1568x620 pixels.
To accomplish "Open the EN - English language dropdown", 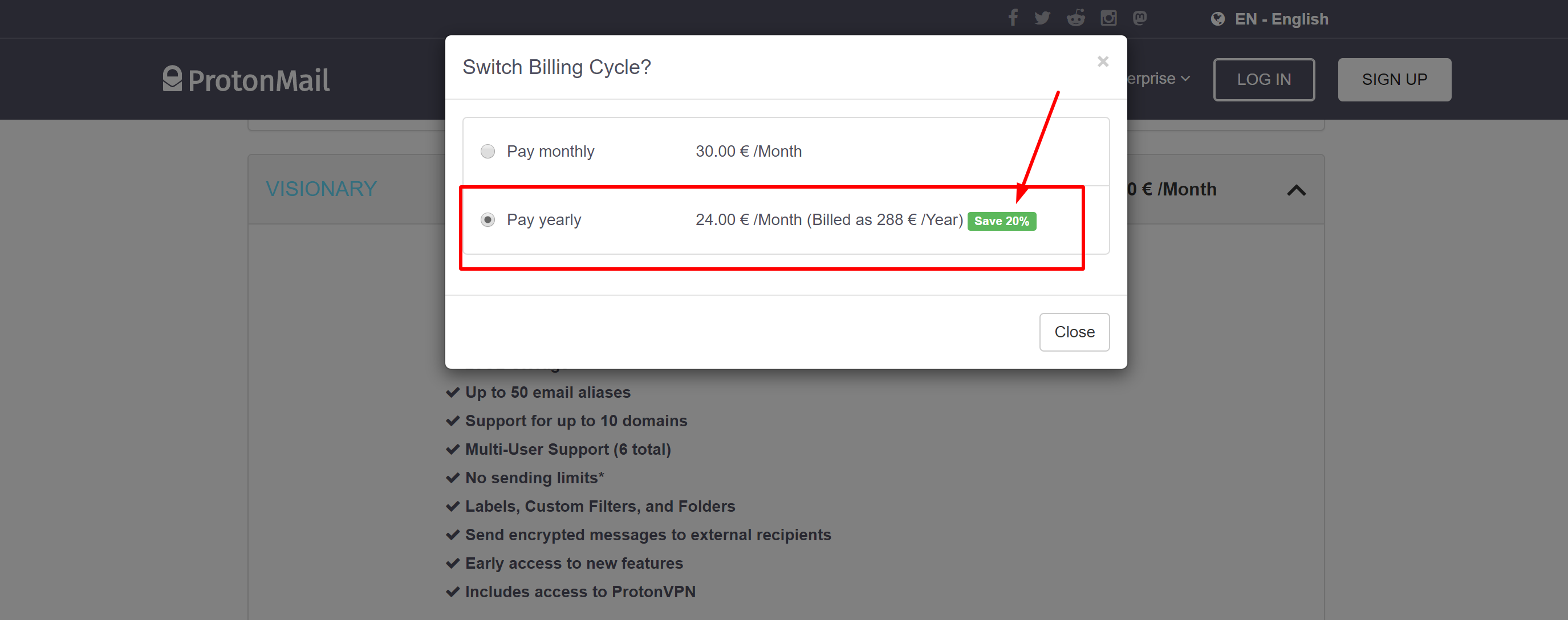I will coord(1281,19).
